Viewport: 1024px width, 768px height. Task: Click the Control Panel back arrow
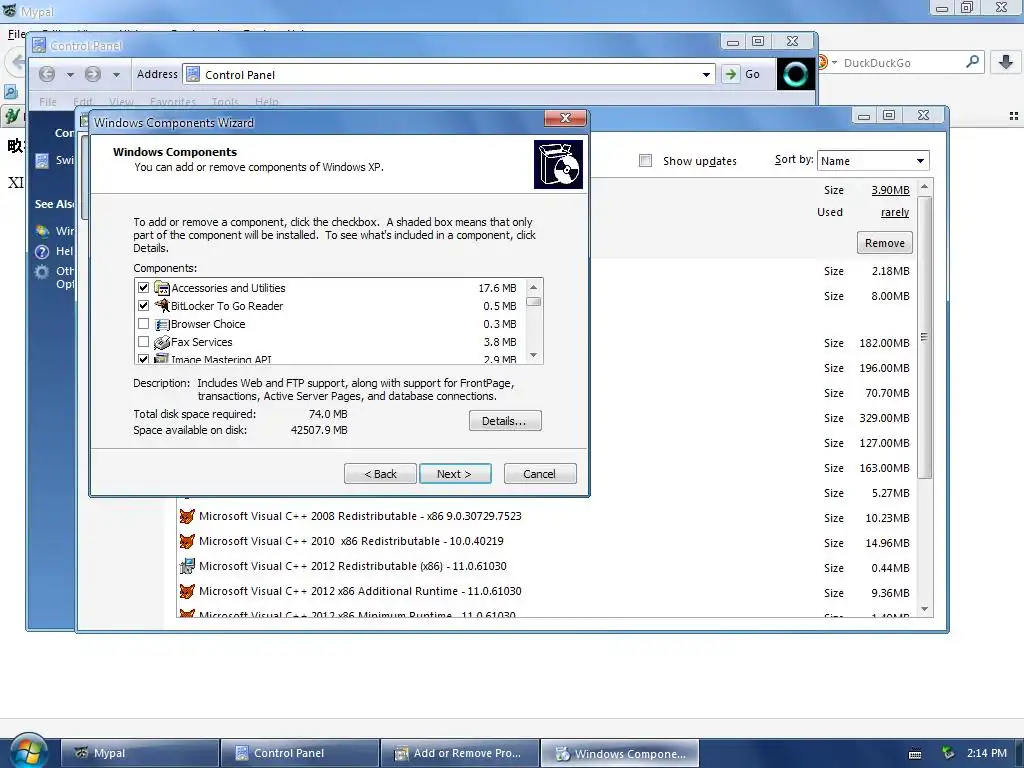[47, 74]
